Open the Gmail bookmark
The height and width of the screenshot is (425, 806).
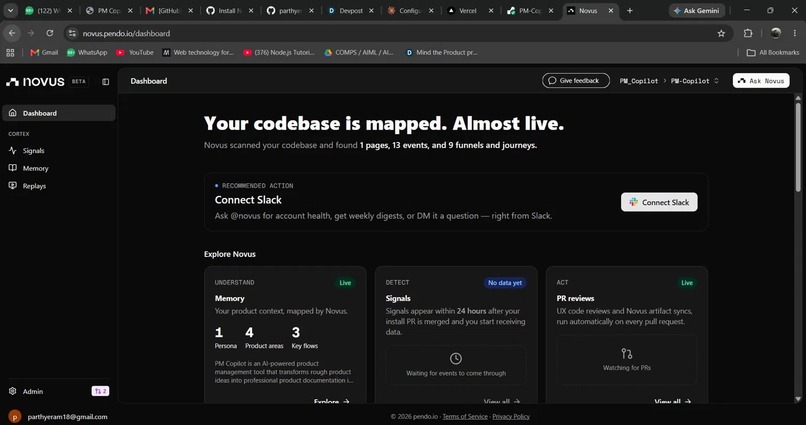pyautogui.click(x=44, y=52)
